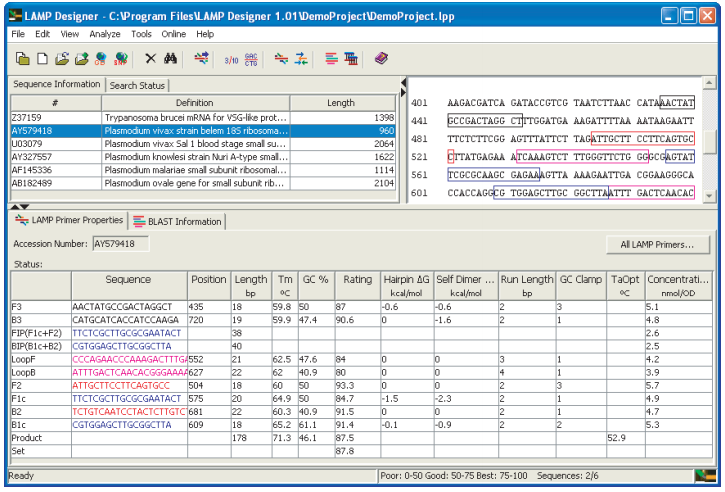725x492 pixels.
Task: Click the Length column header in sequence list
Action: coord(342,103)
